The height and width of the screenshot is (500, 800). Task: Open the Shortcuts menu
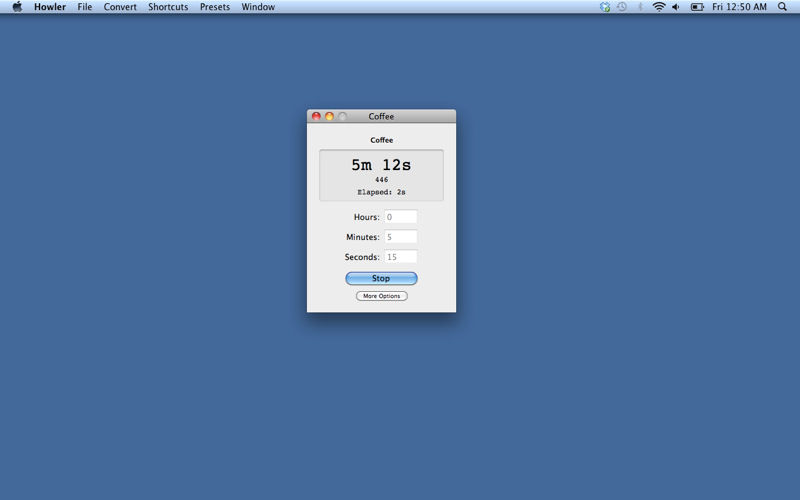click(168, 7)
